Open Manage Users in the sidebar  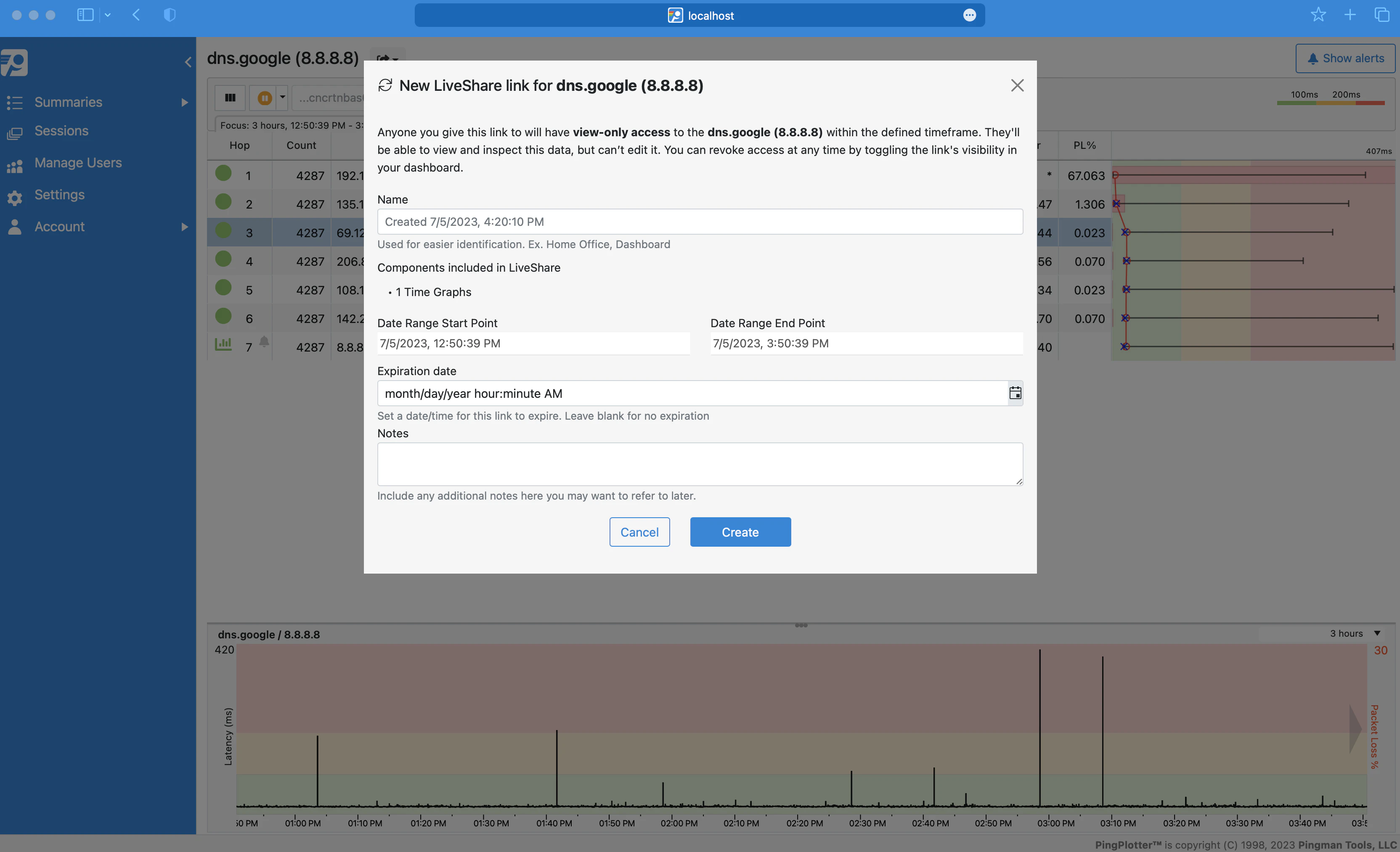pyautogui.click(x=78, y=162)
